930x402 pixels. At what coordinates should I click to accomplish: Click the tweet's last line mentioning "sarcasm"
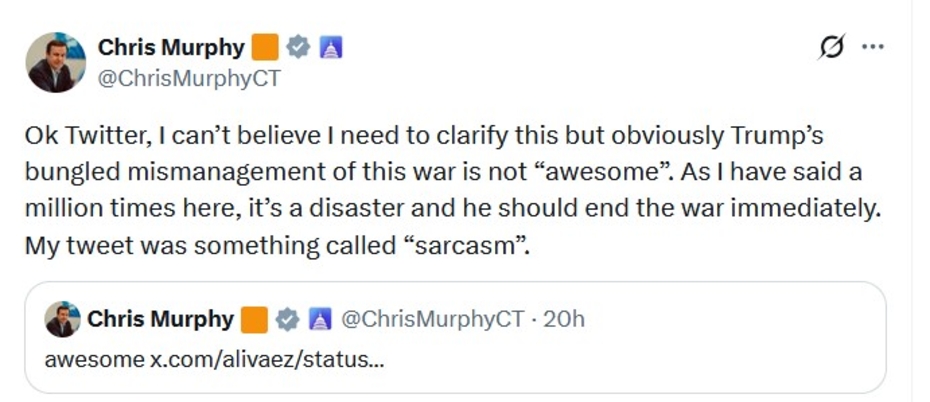277,244
